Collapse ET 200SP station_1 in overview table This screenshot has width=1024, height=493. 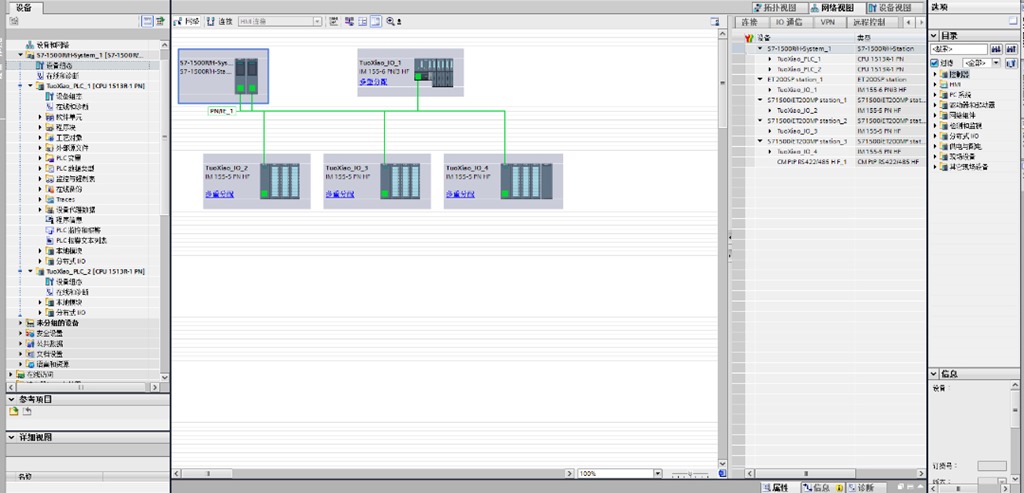[760, 79]
